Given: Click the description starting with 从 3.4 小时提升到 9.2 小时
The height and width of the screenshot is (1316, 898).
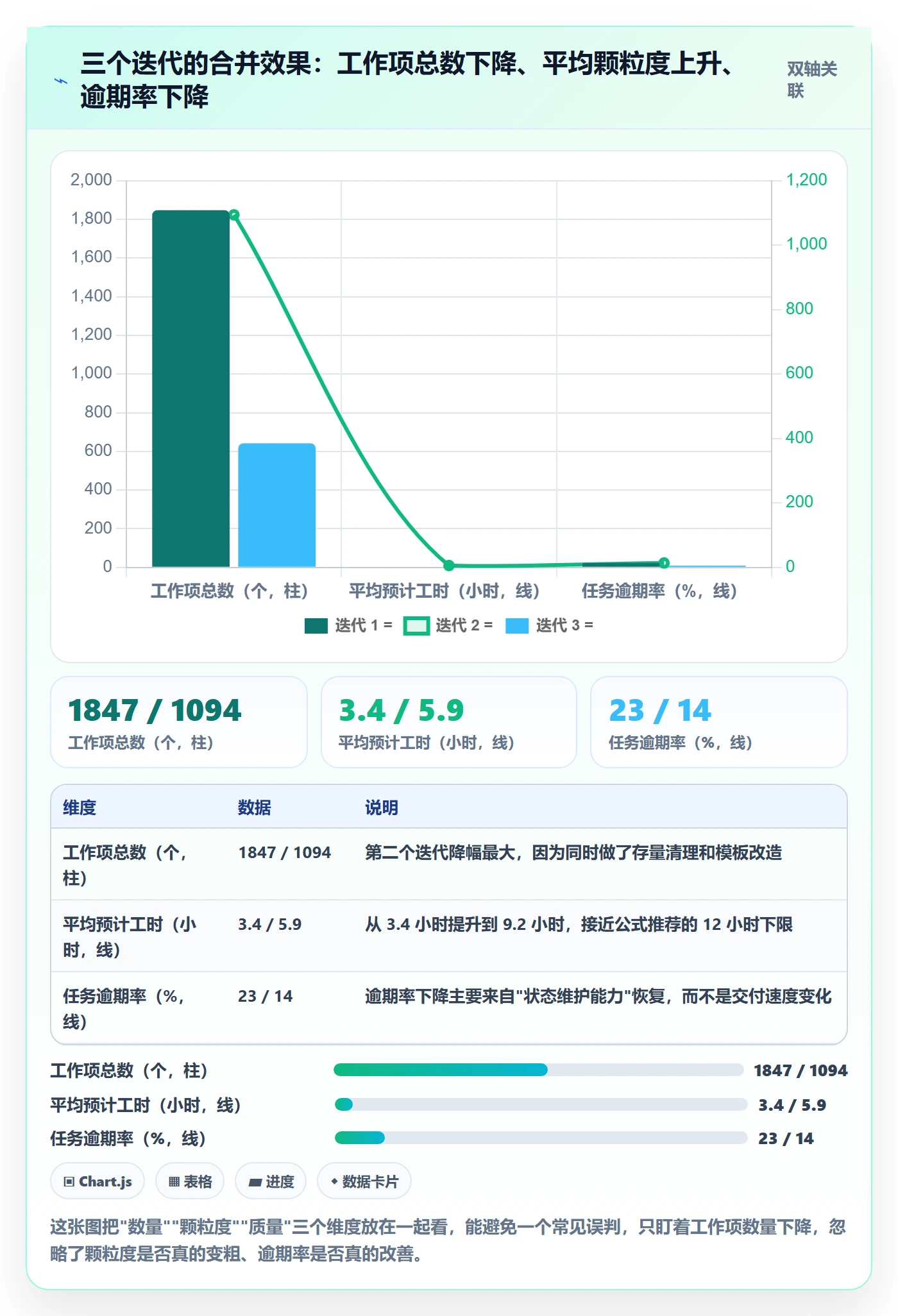Looking at the screenshot, I should click(x=579, y=924).
